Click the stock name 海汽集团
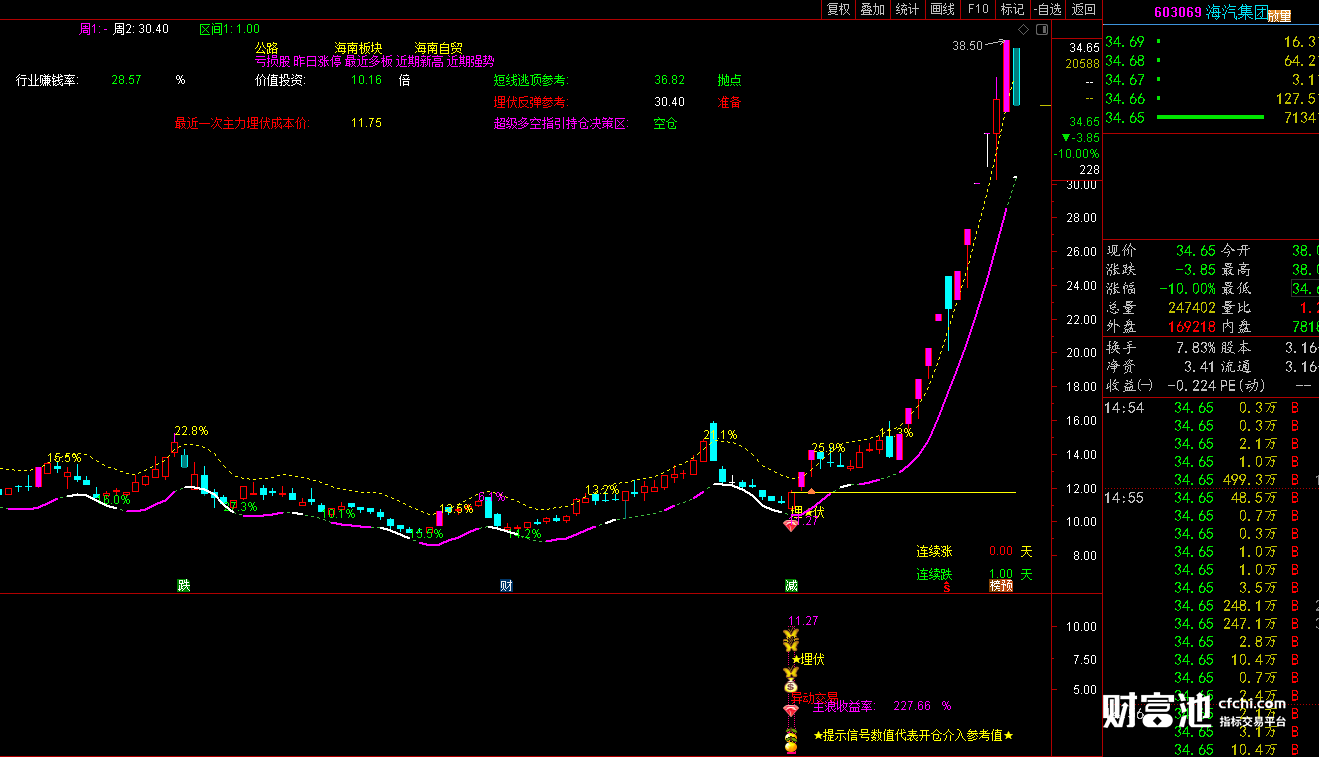 click(x=1236, y=13)
